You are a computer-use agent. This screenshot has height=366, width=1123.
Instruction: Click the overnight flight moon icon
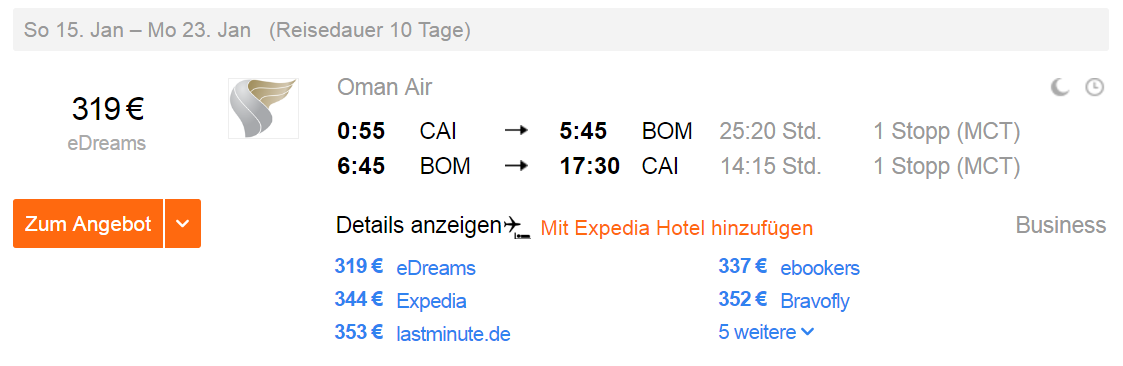(1060, 87)
